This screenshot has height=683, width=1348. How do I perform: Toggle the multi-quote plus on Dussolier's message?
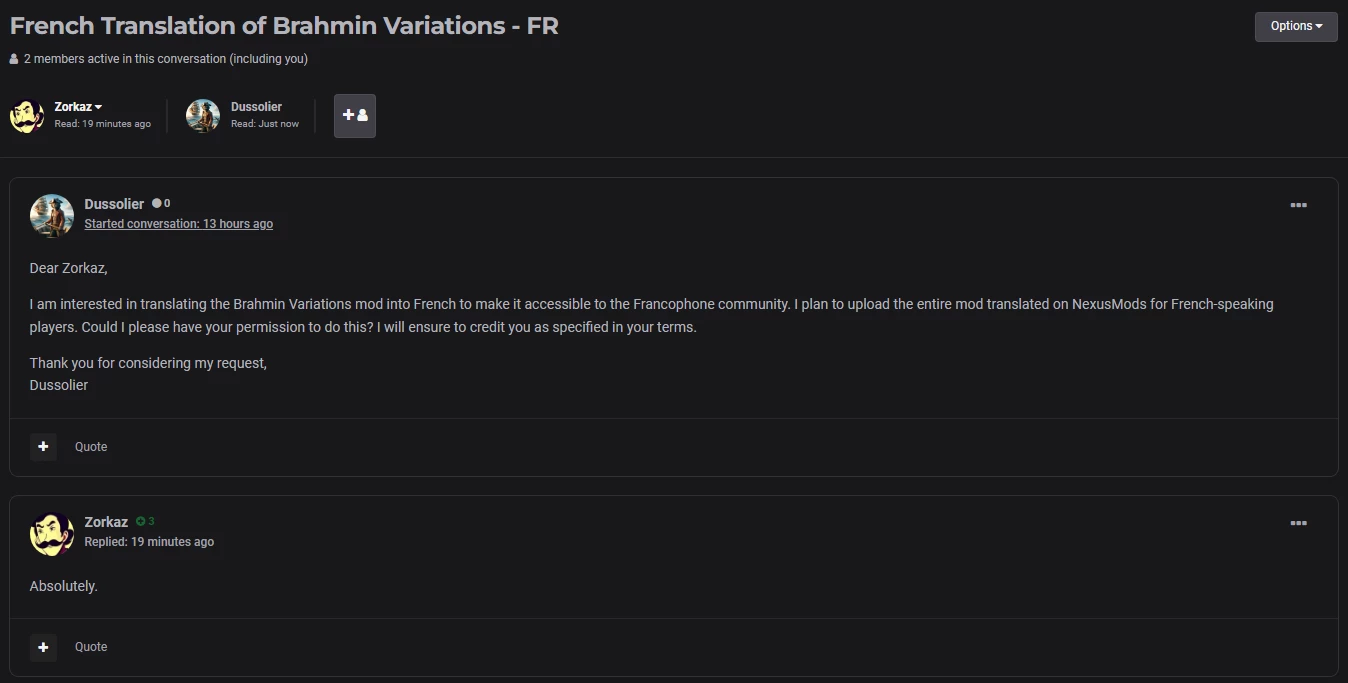coord(43,447)
